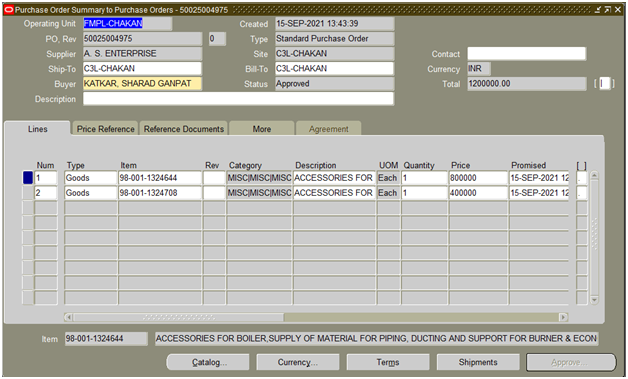Click the descriptive flexfield box beside Total

point(605,84)
